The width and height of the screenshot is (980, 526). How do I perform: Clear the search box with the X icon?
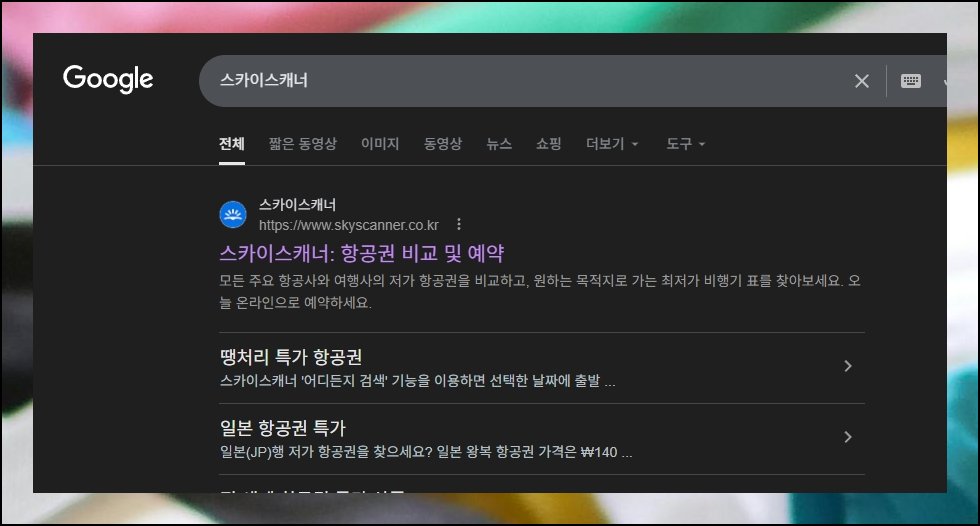(x=862, y=81)
